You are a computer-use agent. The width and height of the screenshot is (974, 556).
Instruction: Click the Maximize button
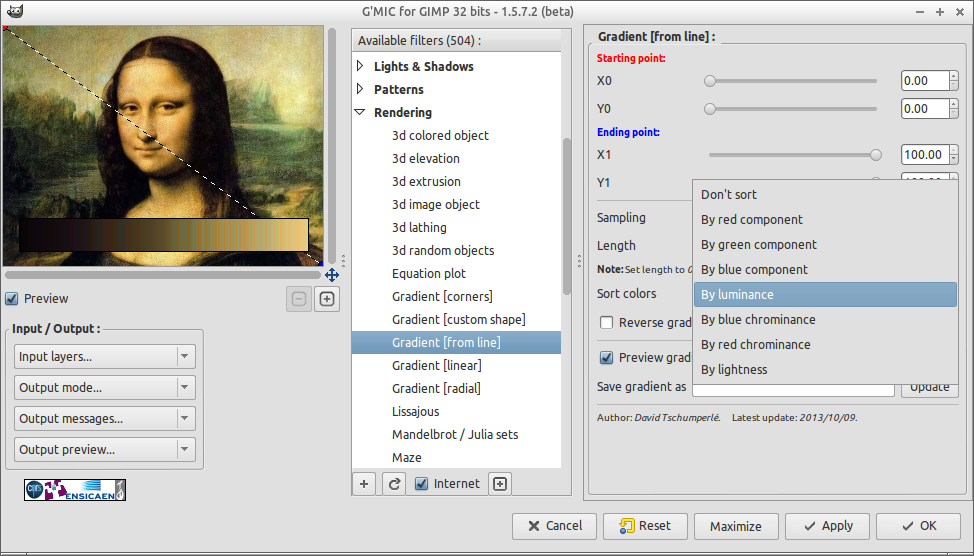pos(736,526)
